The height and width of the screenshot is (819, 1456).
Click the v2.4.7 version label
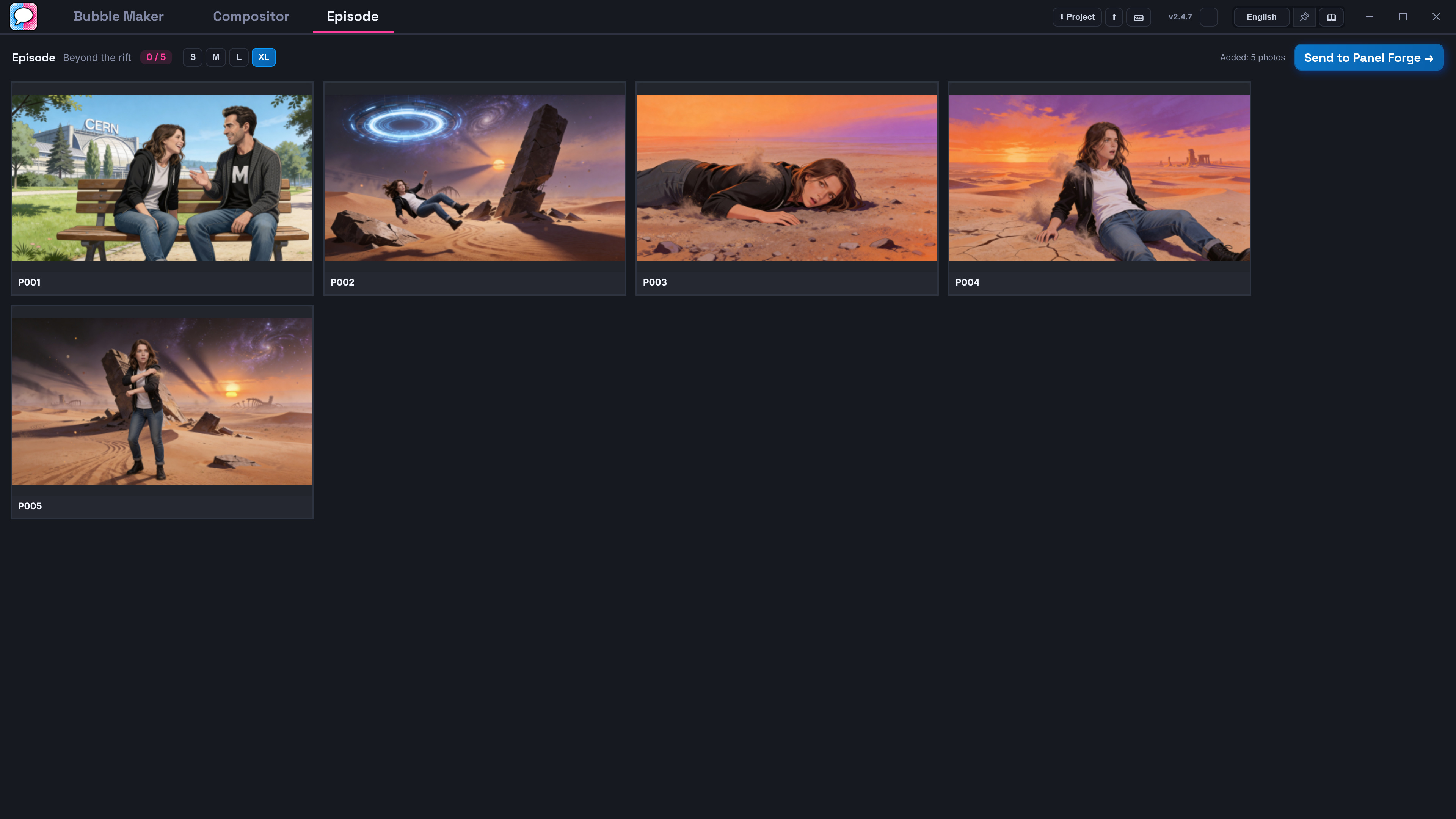tap(1180, 17)
